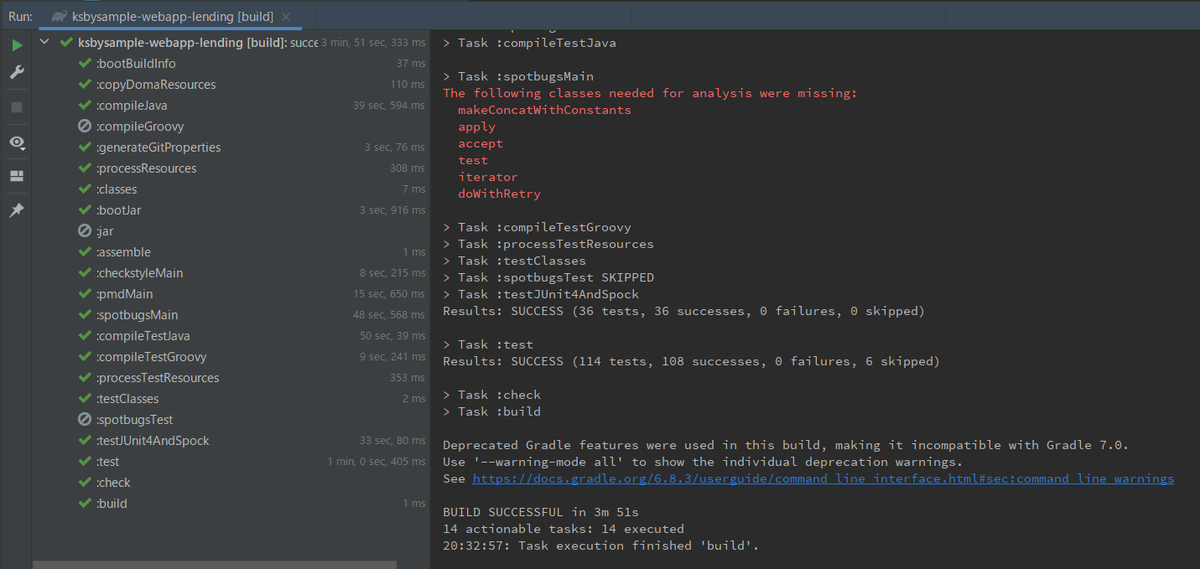1200x569 pixels.
Task: Click the Stop build square icon
Action: point(17,107)
